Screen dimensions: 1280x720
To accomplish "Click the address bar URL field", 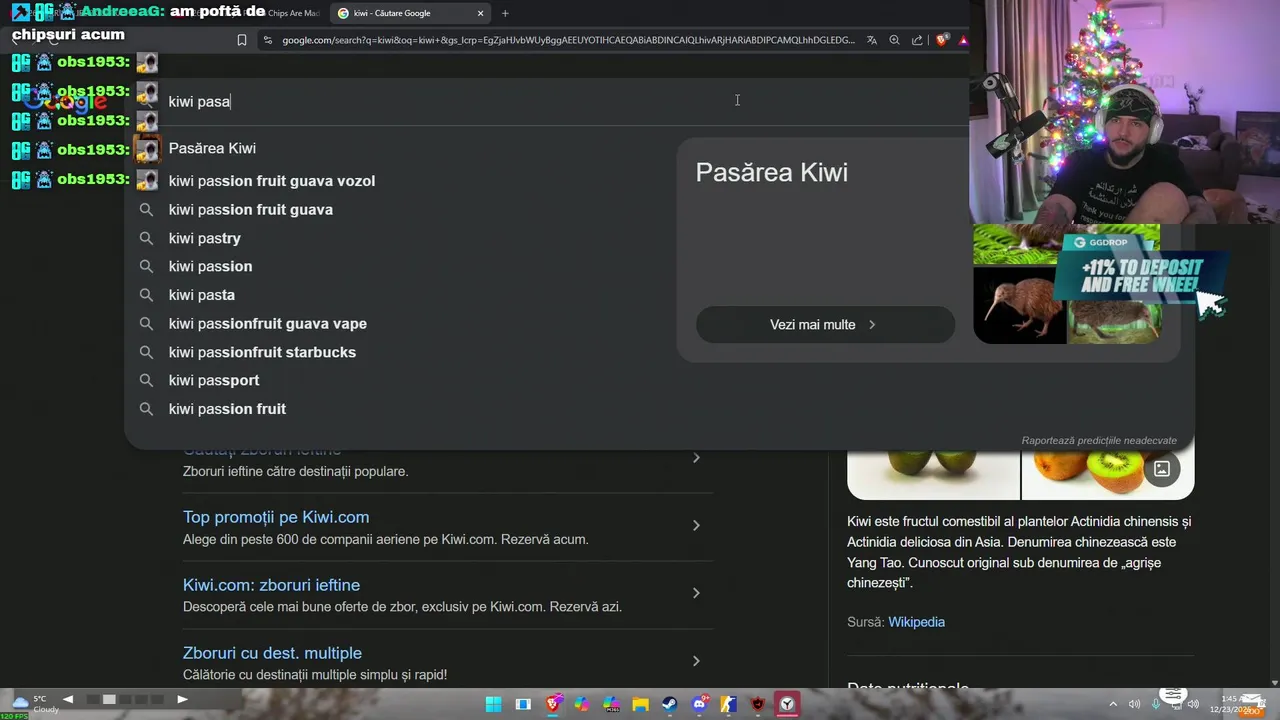I will pos(568,40).
